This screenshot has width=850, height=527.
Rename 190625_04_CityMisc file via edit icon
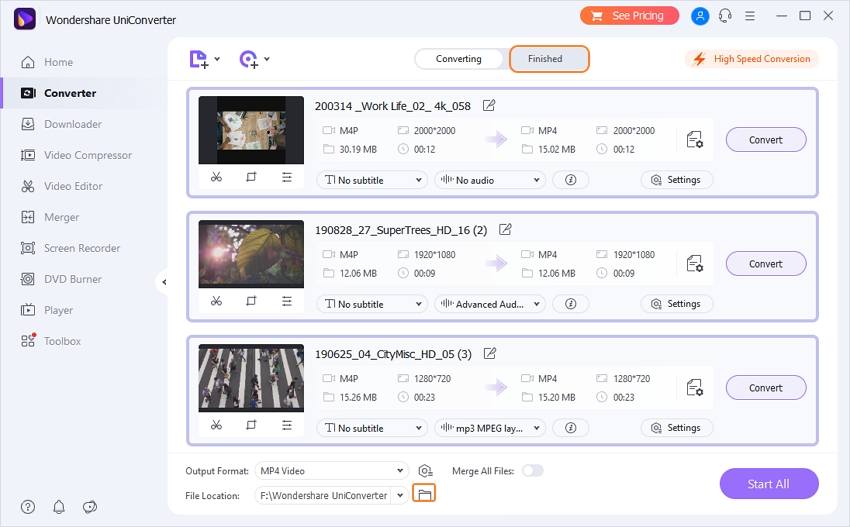coord(490,354)
